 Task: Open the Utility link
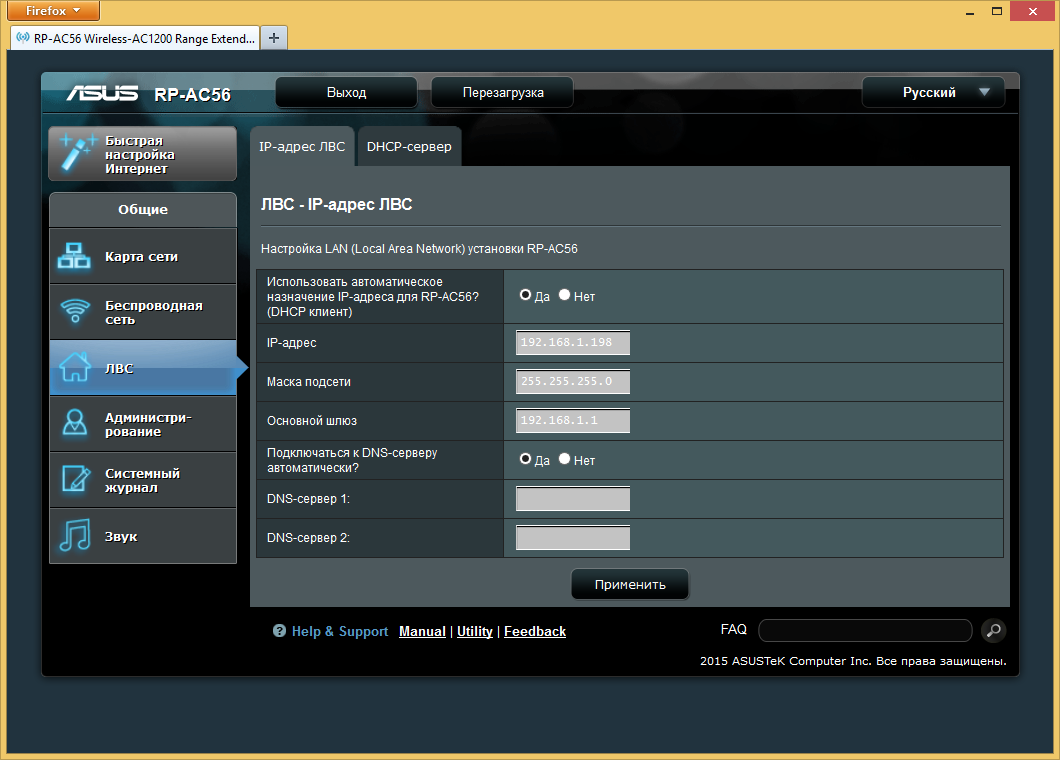(x=475, y=631)
